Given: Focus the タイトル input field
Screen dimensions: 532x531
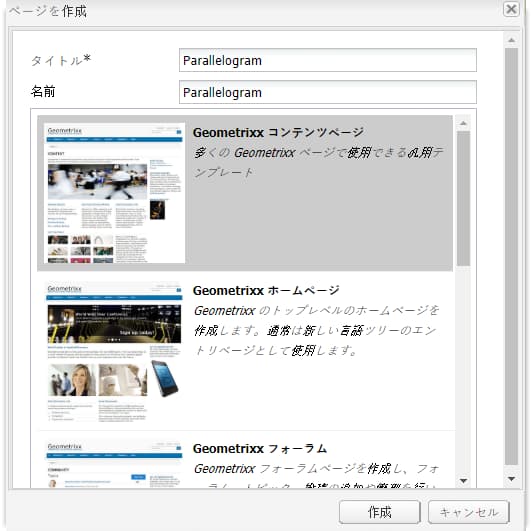Looking at the screenshot, I should coord(328,60).
